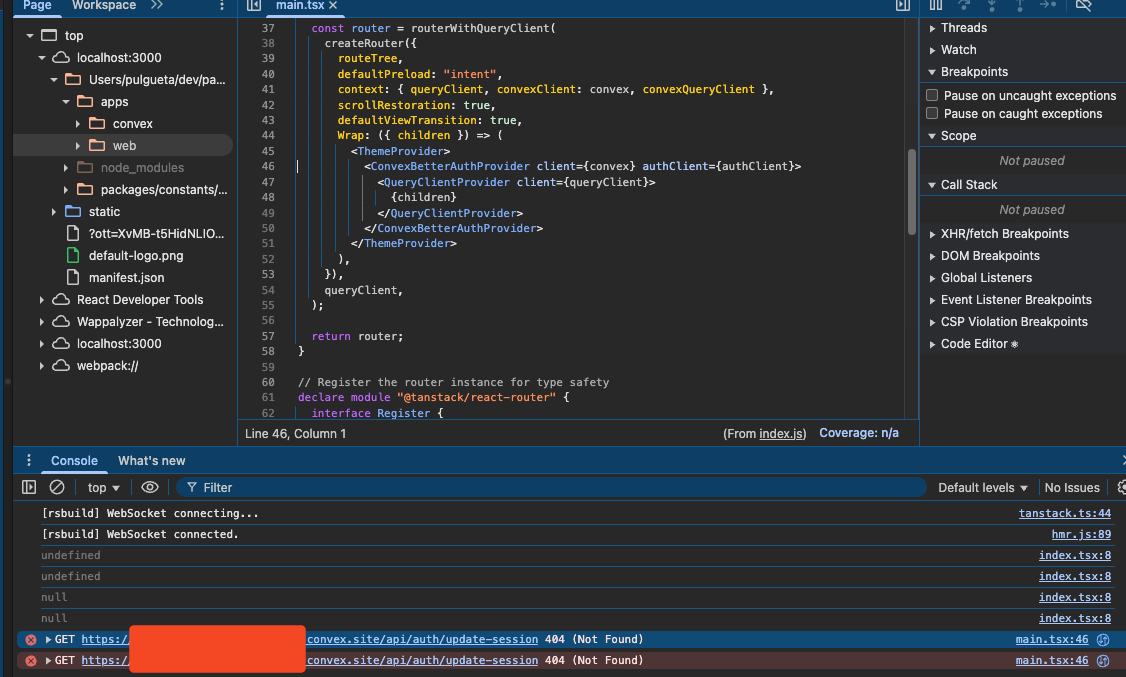Open the top JavaScript context dropdown

(103, 488)
